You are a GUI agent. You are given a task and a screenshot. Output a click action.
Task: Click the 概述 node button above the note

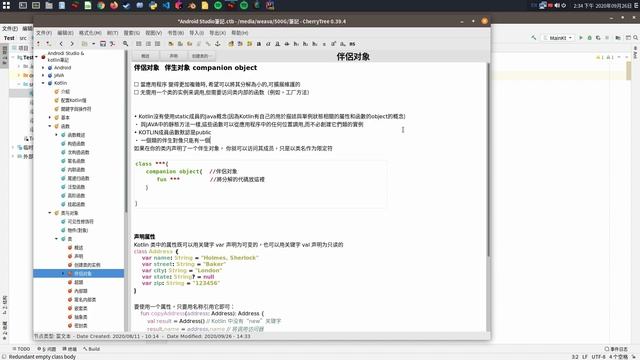[x=145, y=56]
